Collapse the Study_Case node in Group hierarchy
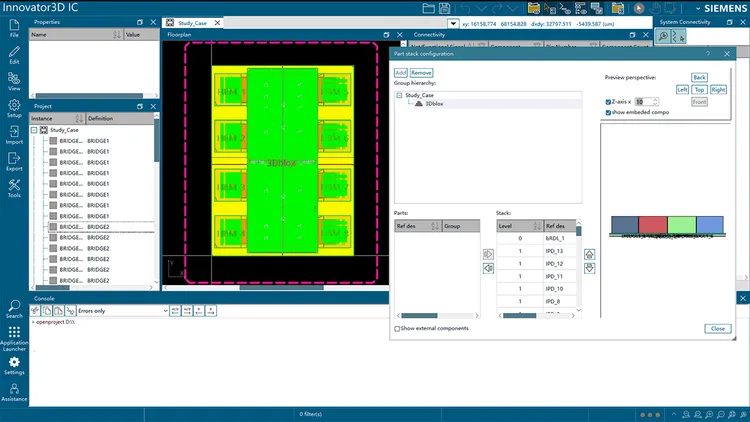Image resolution: width=750 pixels, height=422 pixels. coord(399,95)
